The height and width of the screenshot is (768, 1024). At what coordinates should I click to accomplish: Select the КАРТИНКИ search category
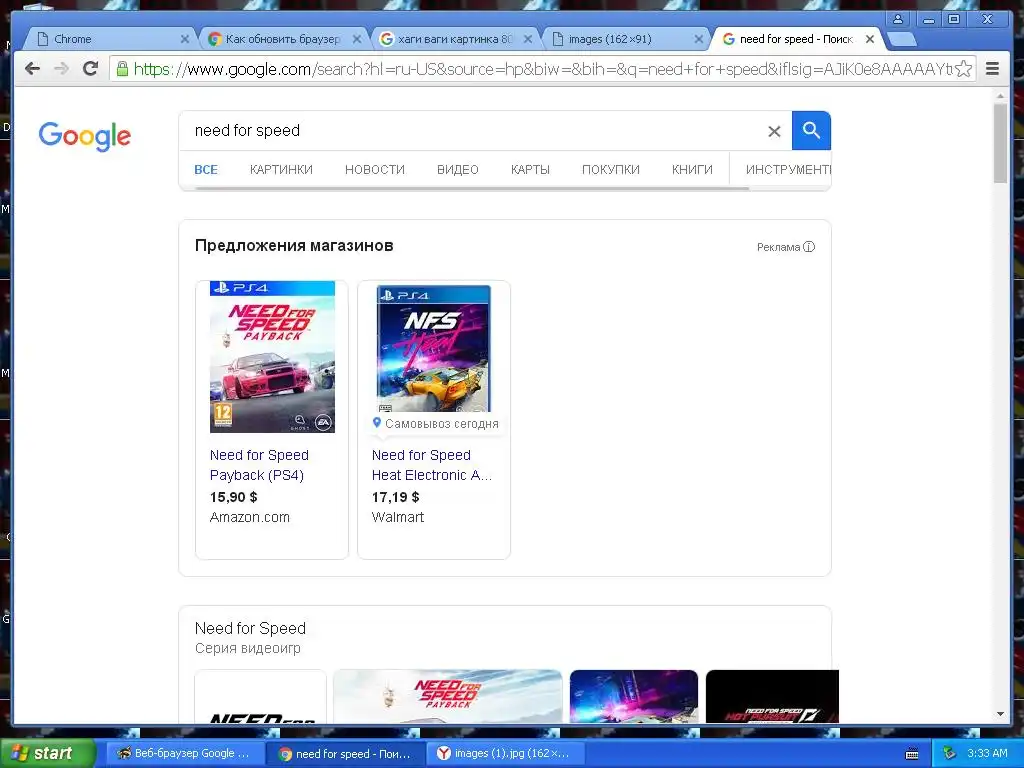[281, 170]
